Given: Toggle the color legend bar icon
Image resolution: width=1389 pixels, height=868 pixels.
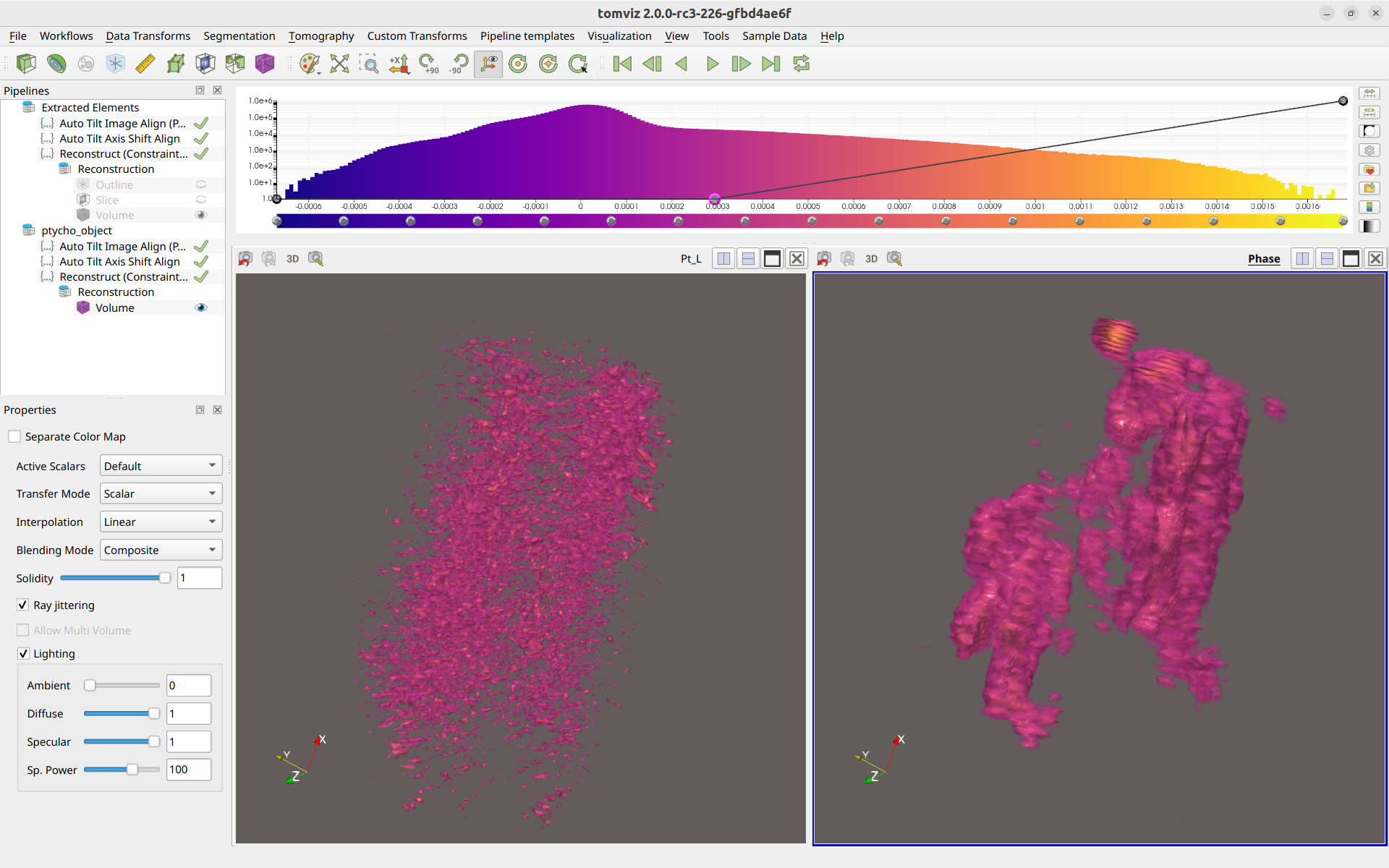Looking at the screenshot, I should pos(1369,207).
